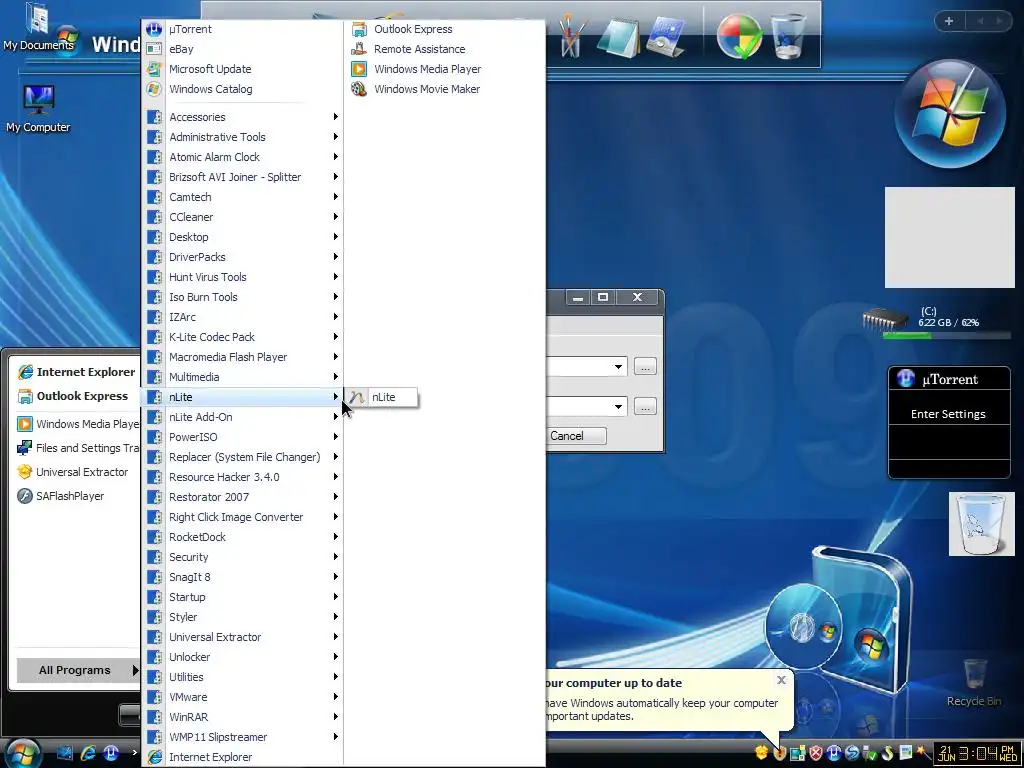Image resolution: width=1024 pixels, height=768 pixels.
Task: Expand the Hunt Virus Tools folder
Action: coord(242,277)
